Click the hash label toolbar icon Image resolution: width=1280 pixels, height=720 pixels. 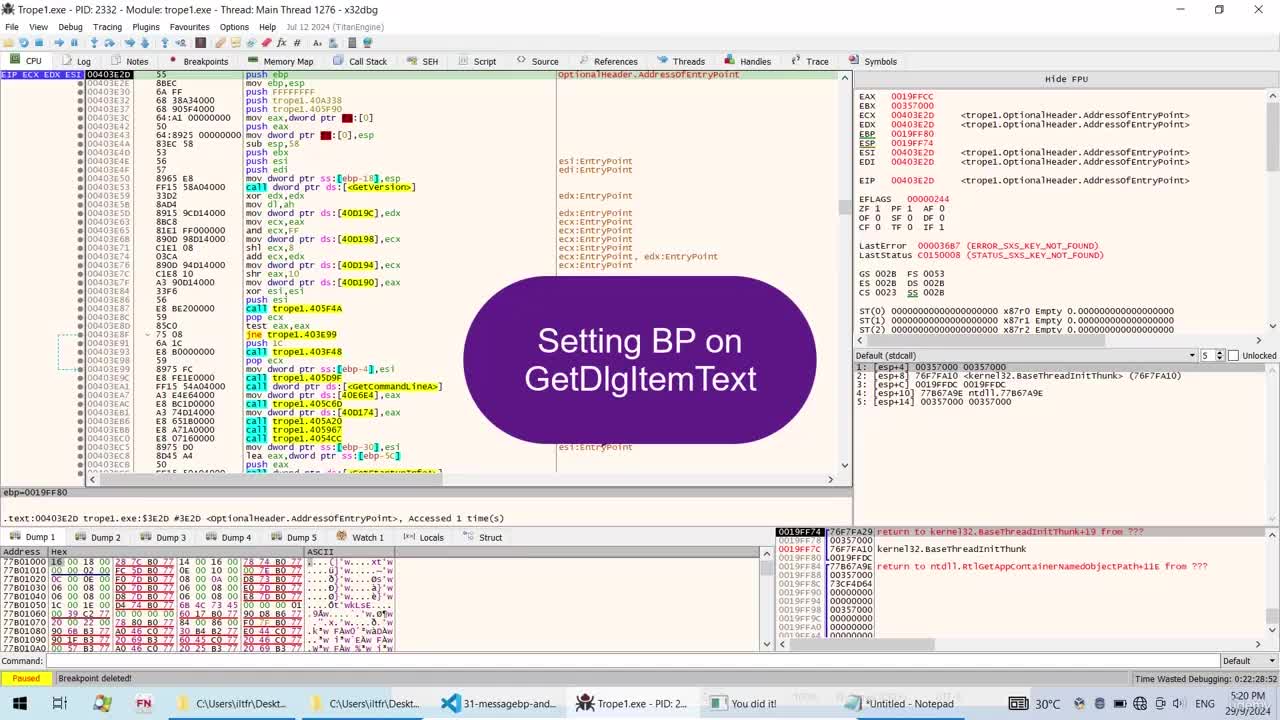pyautogui.click(x=297, y=43)
